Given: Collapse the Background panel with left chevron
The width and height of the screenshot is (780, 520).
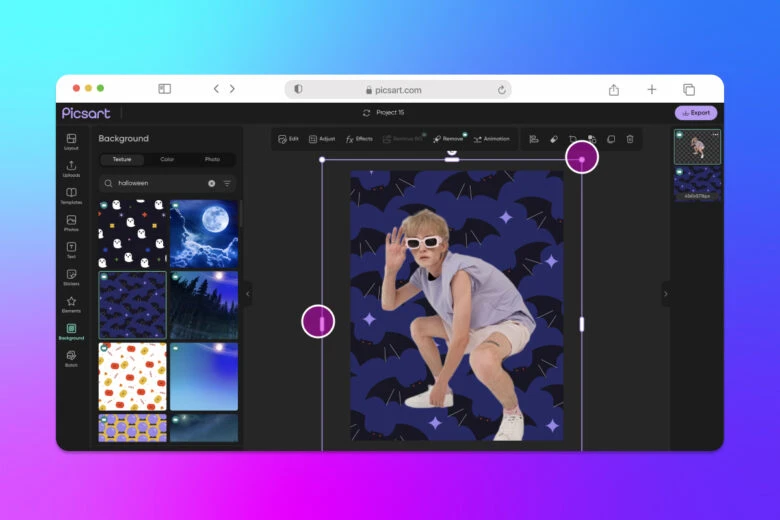Looking at the screenshot, I should pos(248,293).
